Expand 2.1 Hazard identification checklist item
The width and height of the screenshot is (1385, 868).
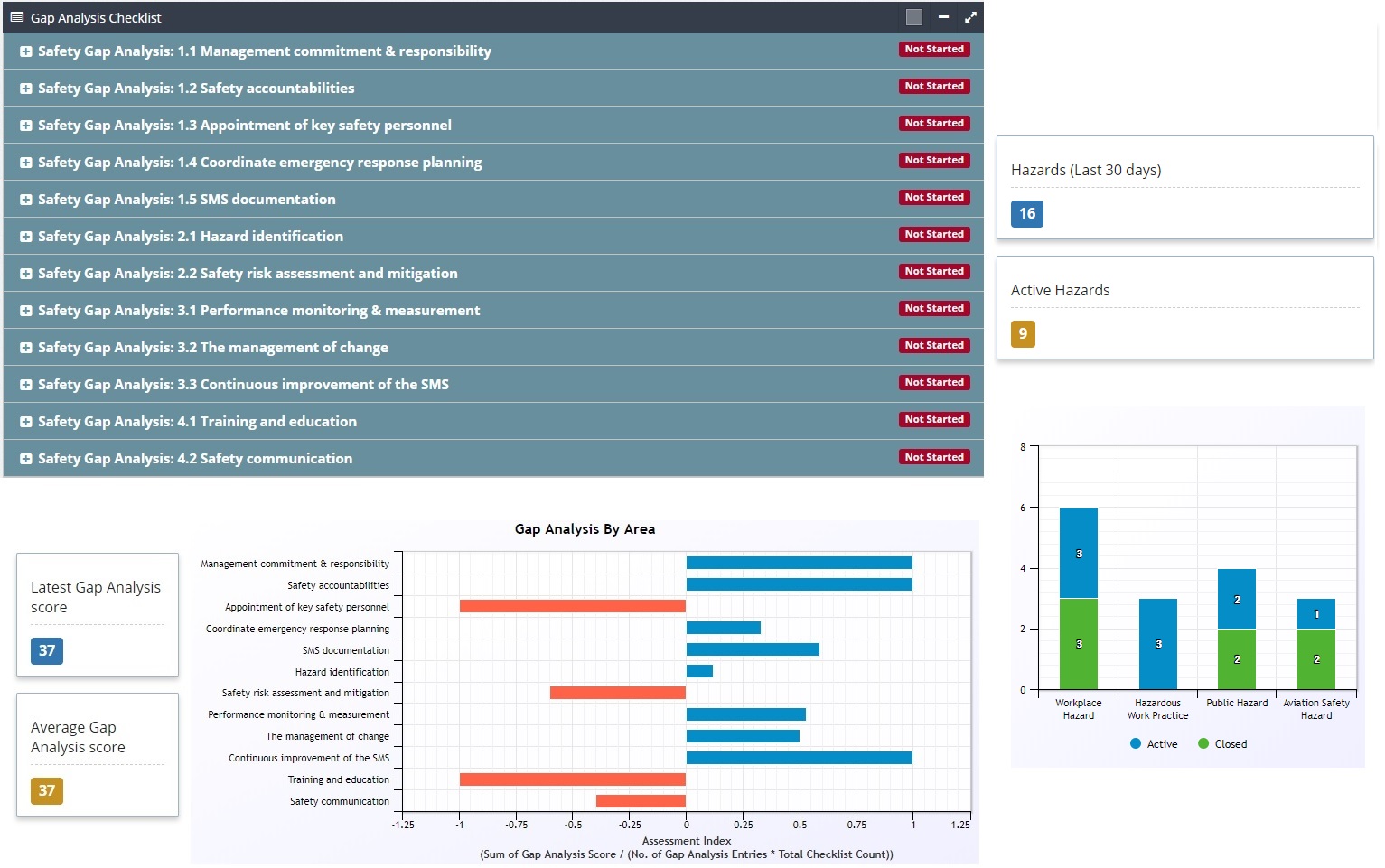pyautogui.click(x=26, y=238)
